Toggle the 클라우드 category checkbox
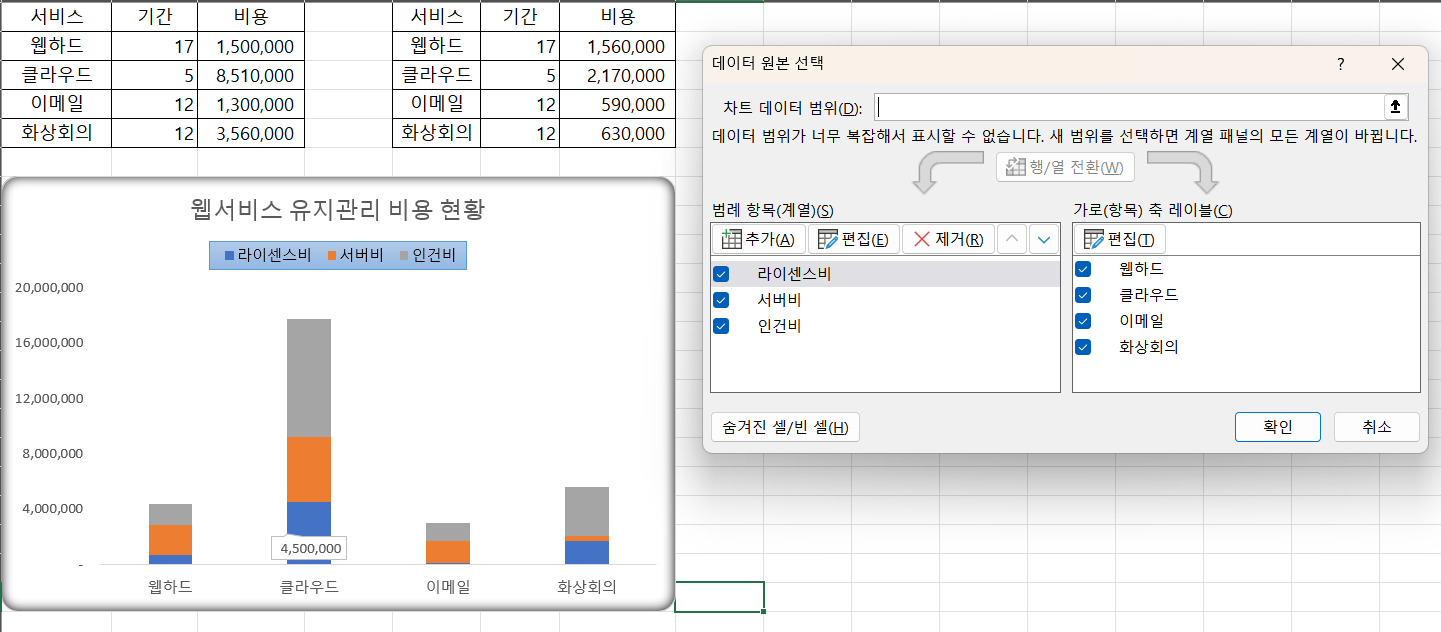This screenshot has width=1441, height=632. pos(1082,295)
